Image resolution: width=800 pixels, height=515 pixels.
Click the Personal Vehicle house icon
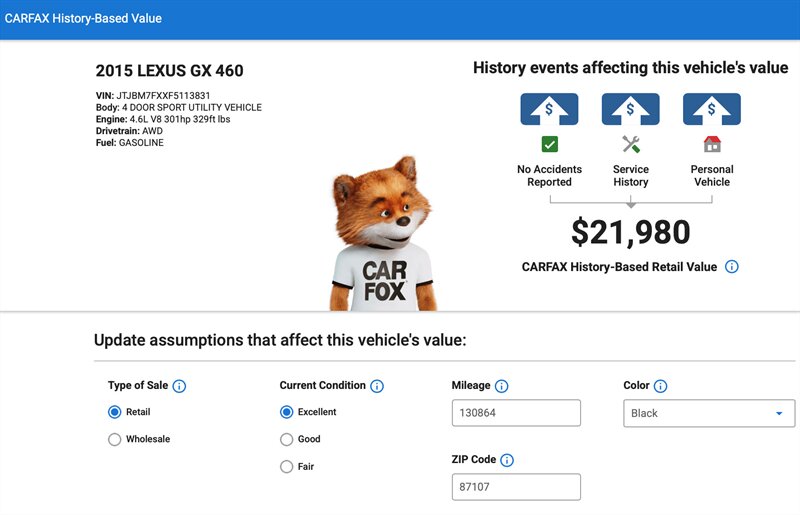point(712,144)
